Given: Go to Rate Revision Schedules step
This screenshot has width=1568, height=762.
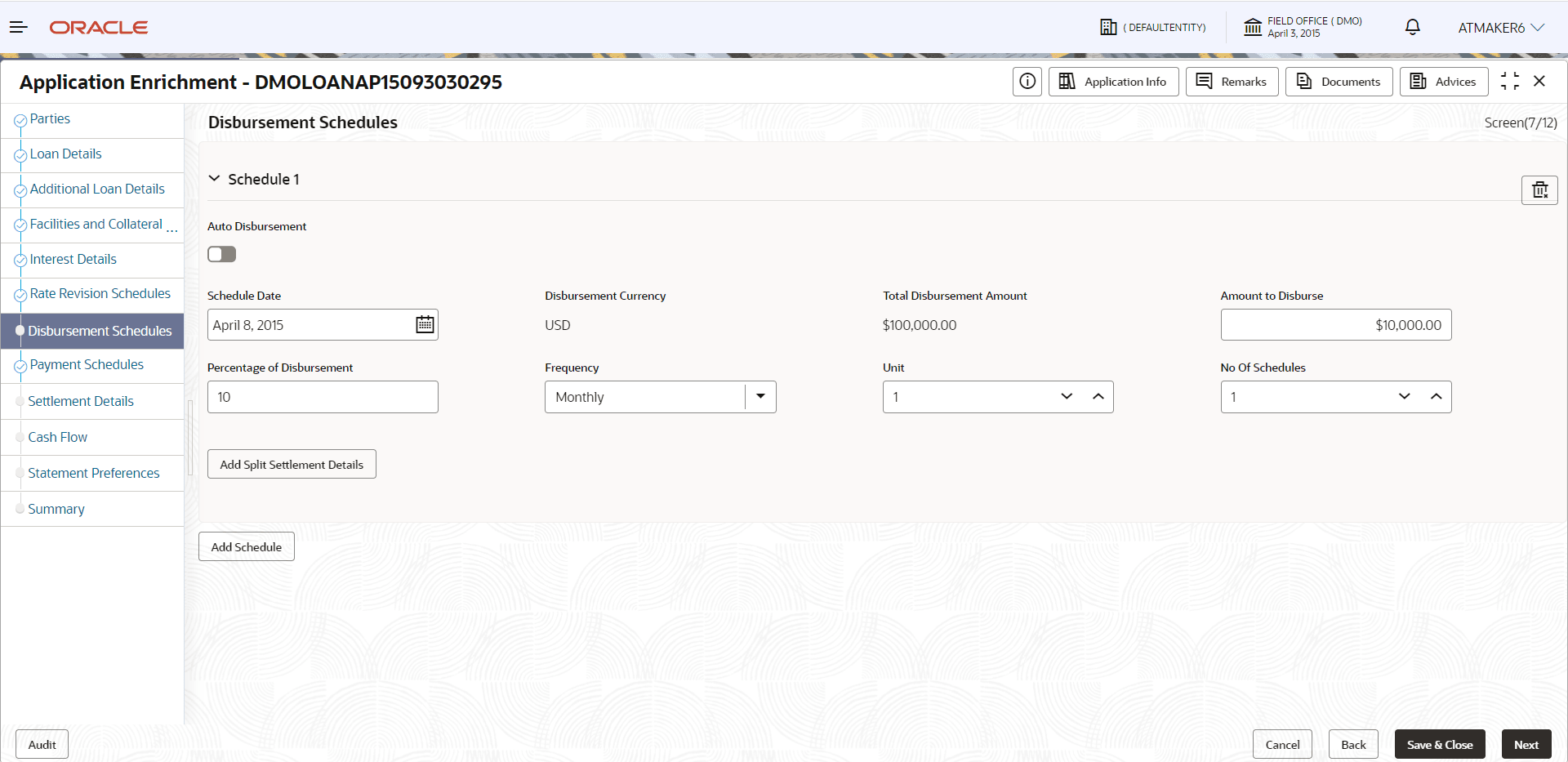Looking at the screenshot, I should pos(100,294).
